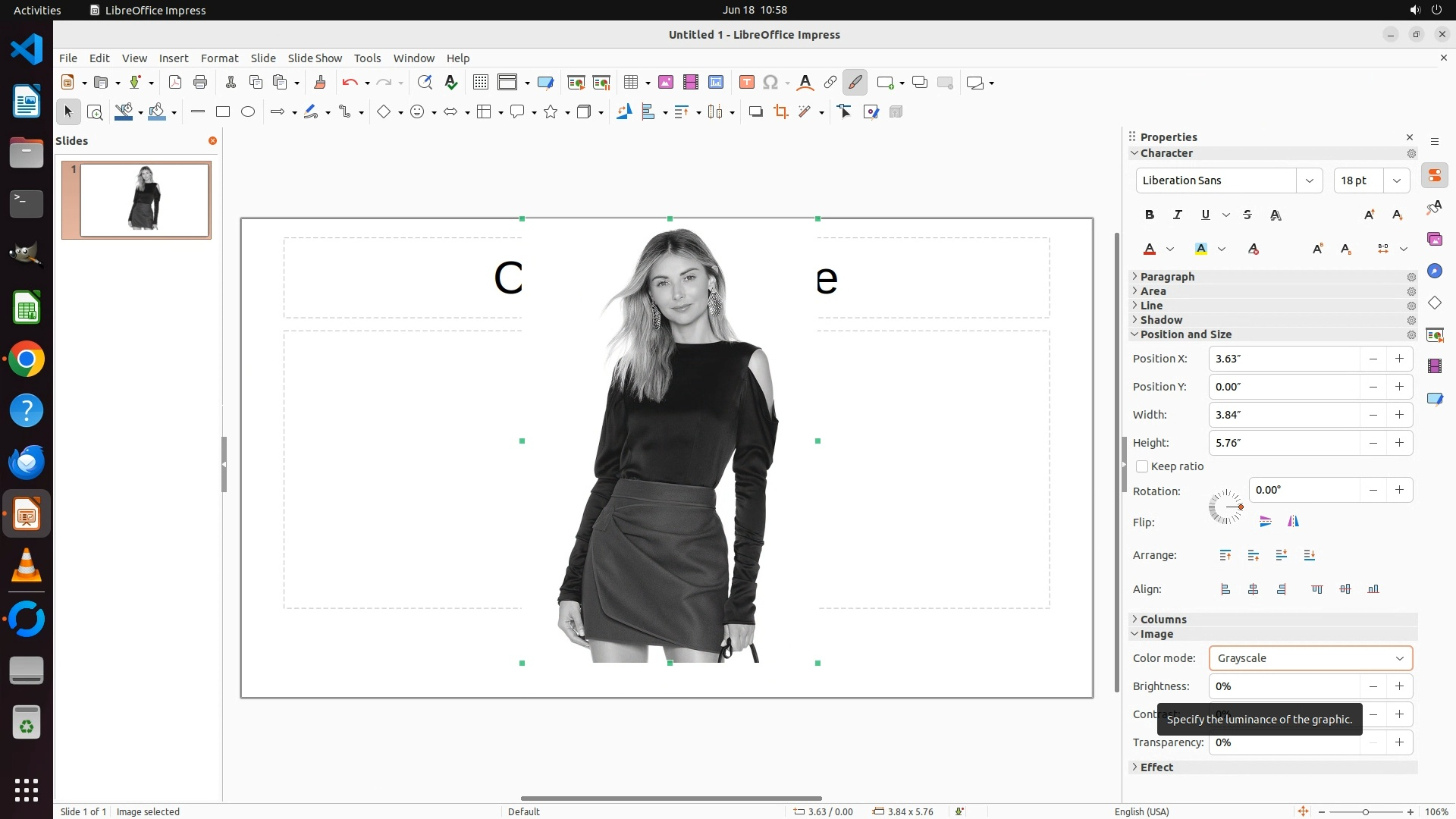Toggle Bold in Character section

(x=1150, y=215)
